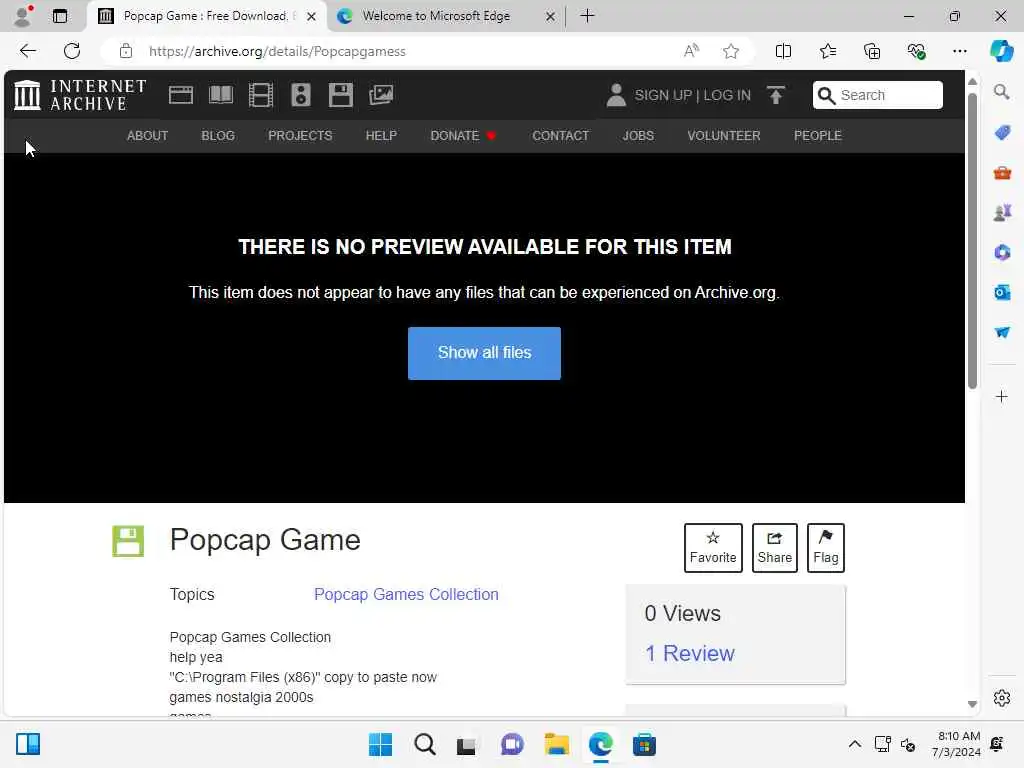
Task: Refresh the page
Action: click(72, 51)
